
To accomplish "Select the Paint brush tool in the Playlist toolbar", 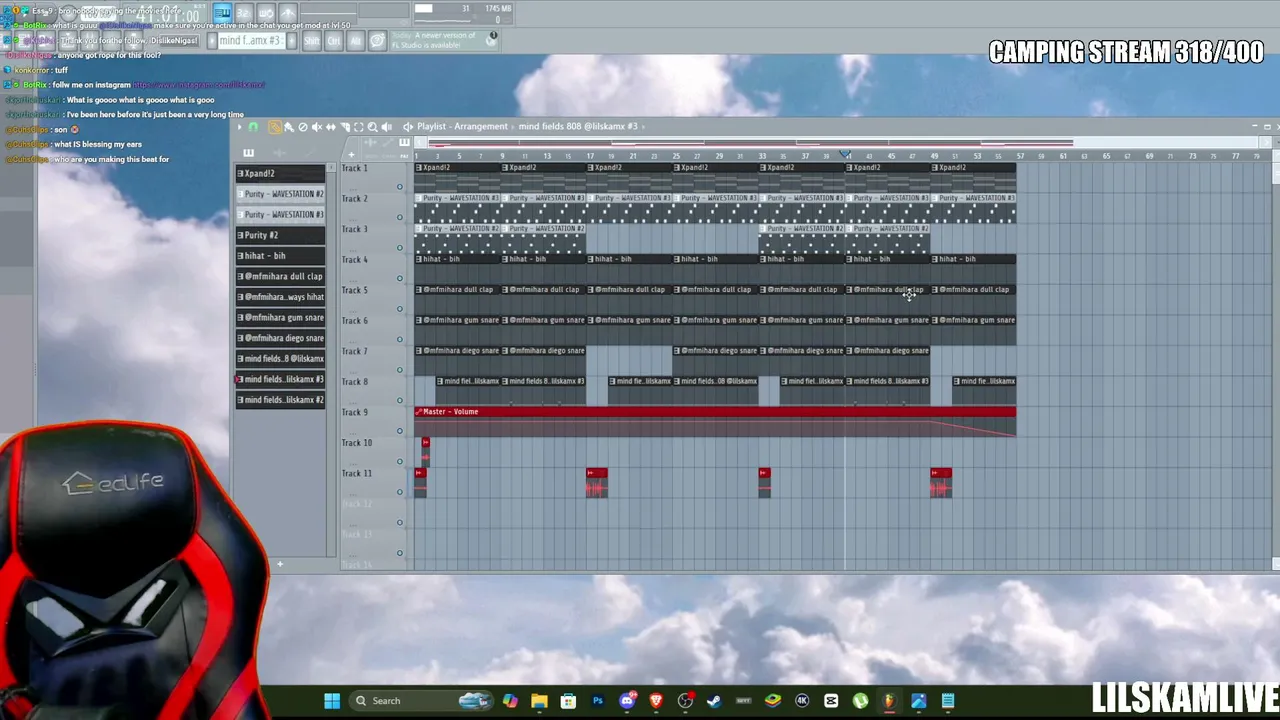I will (289, 127).
